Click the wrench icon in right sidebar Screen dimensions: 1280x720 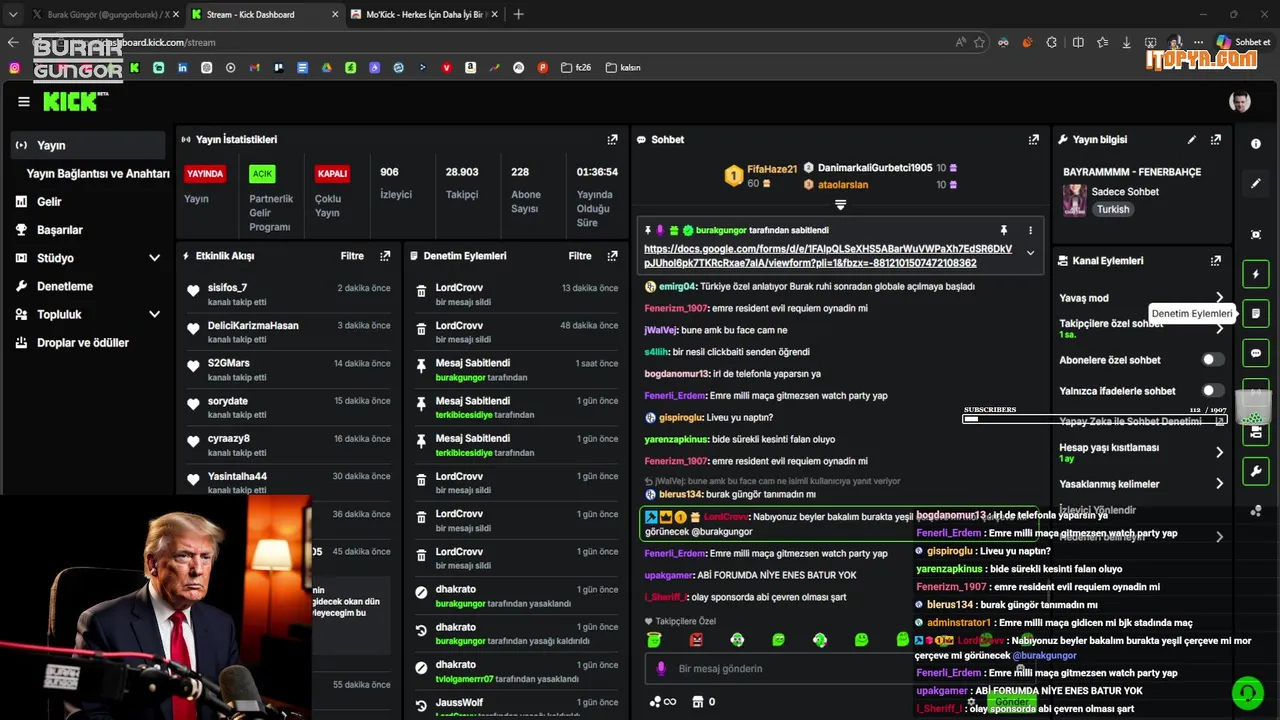1256,471
